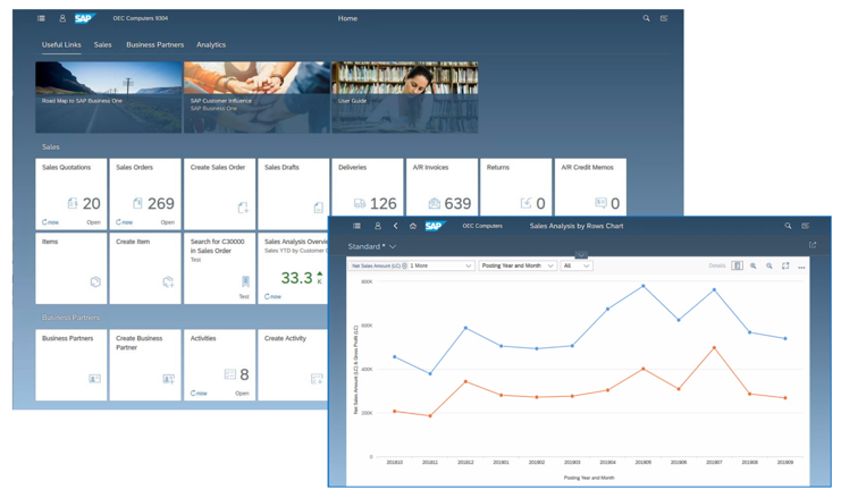The height and width of the screenshot is (498, 841).
Task: Zoom out on the chart
Action: coord(770,266)
